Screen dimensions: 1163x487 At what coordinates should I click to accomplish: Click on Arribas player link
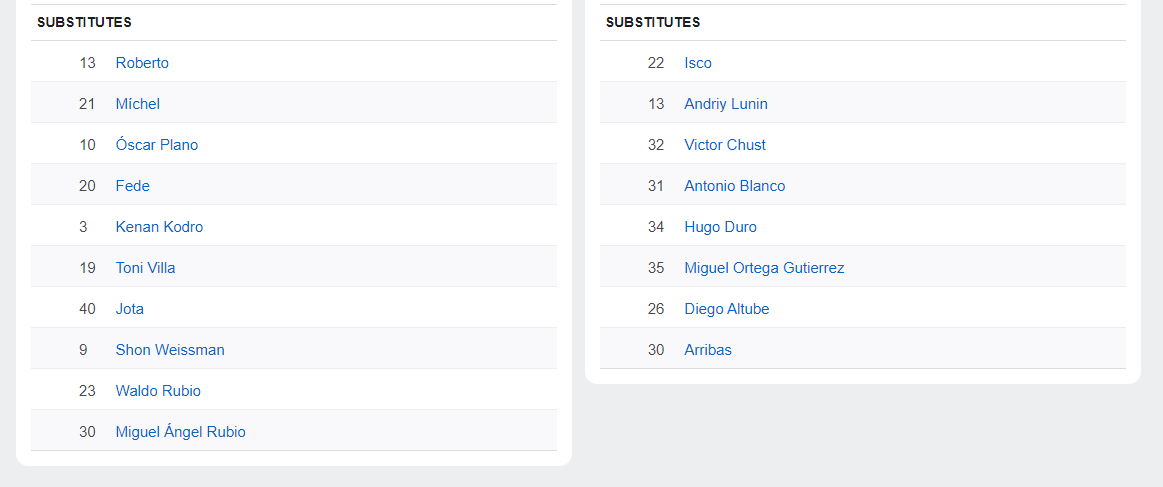coord(708,350)
